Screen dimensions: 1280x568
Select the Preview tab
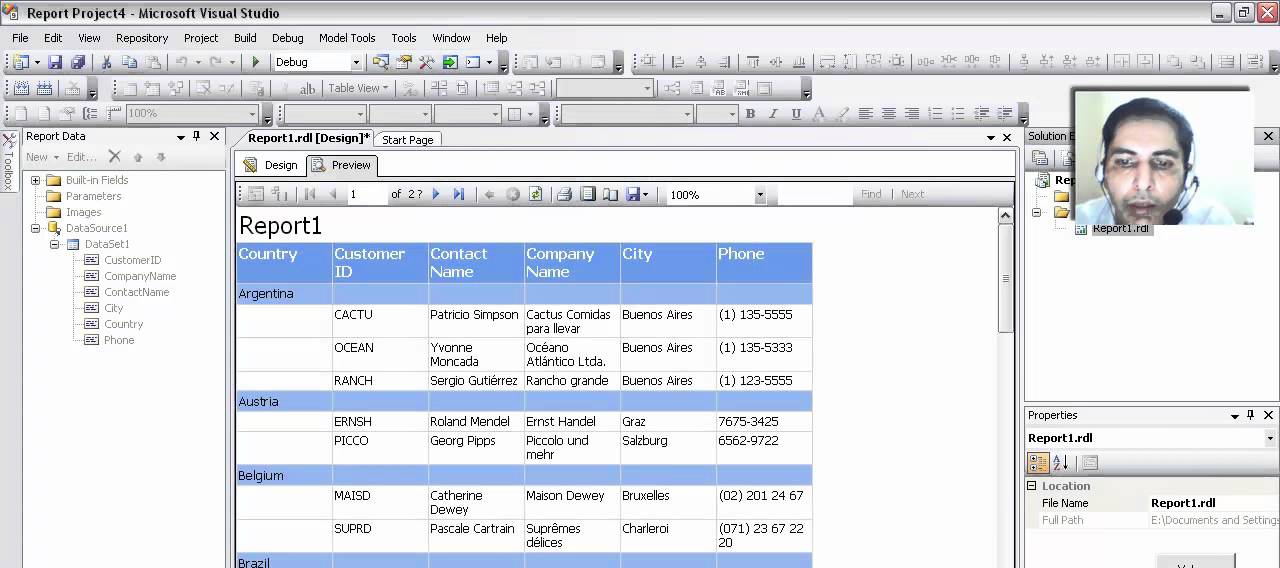(342, 165)
